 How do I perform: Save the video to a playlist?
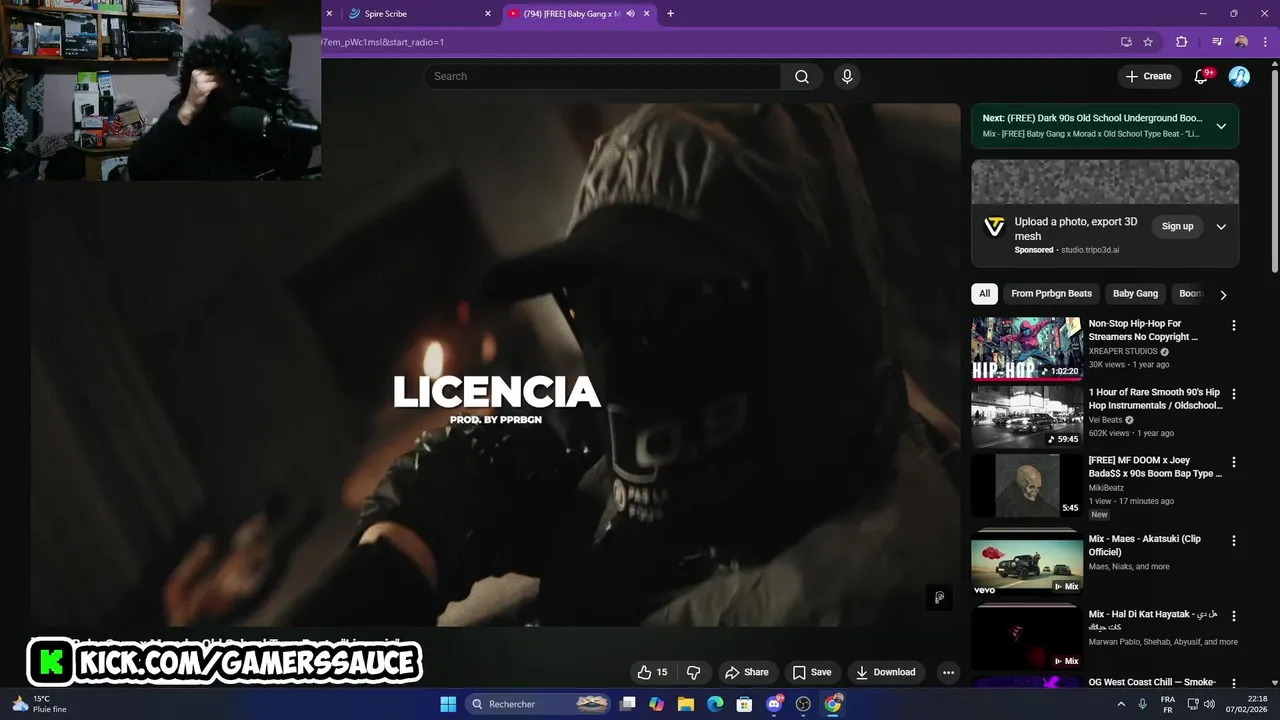[812, 672]
